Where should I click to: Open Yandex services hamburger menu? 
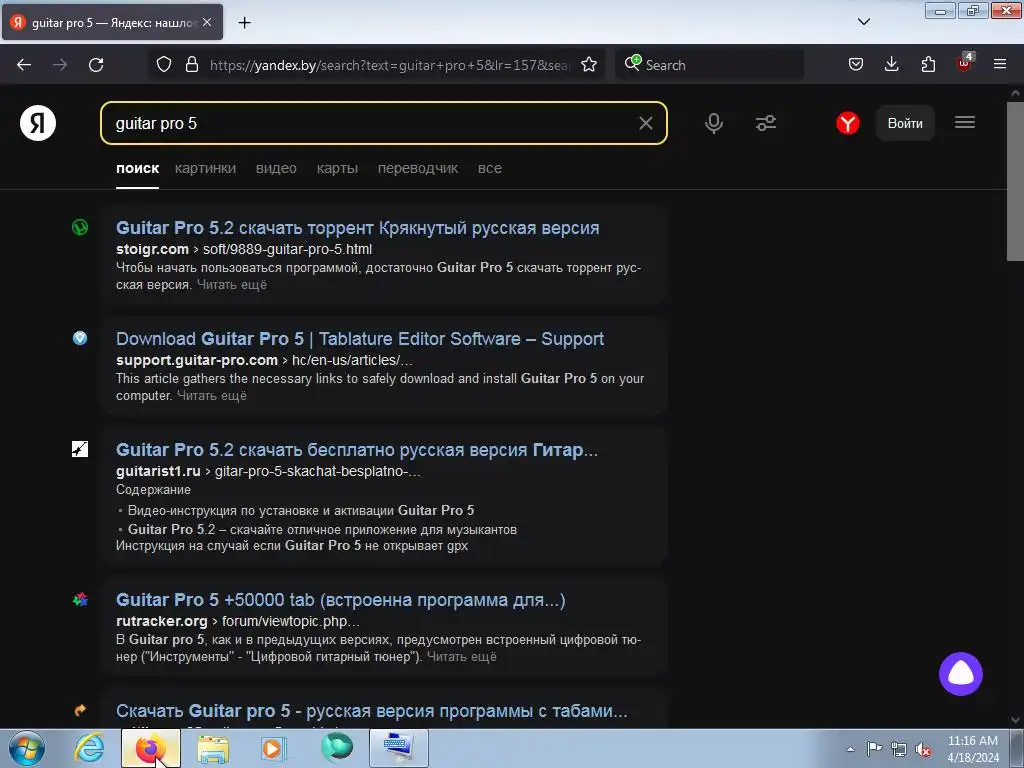click(x=965, y=122)
